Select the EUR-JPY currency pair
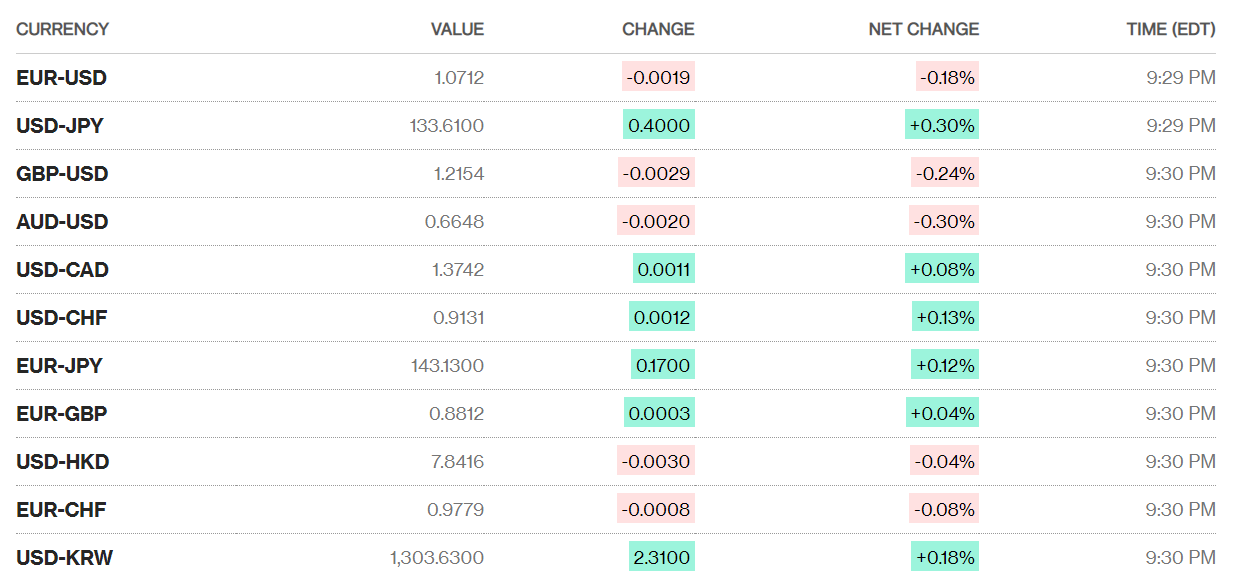This screenshot has width=1243, height=577. 59,366
